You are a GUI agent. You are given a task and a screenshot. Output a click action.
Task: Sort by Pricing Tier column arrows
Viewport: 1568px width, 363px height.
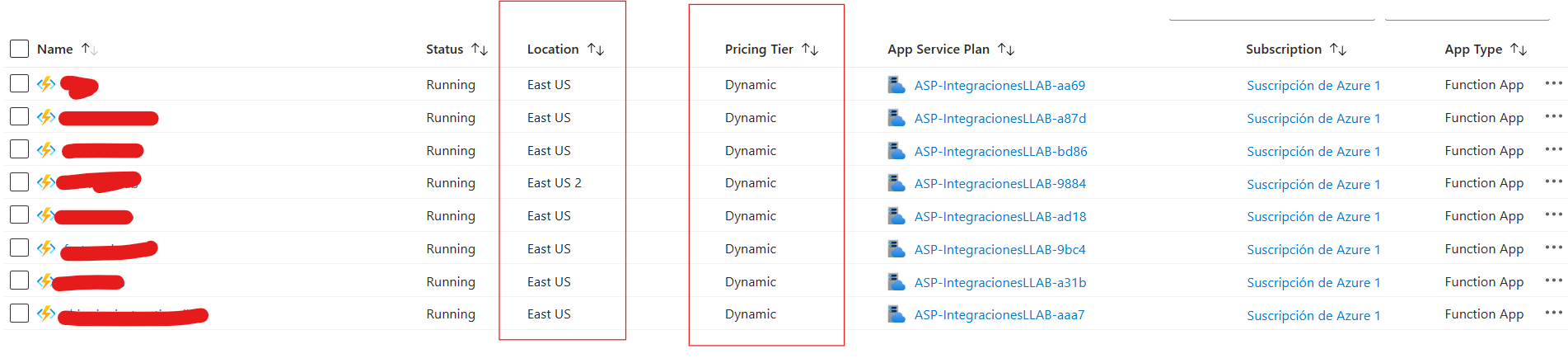(810, 49)
